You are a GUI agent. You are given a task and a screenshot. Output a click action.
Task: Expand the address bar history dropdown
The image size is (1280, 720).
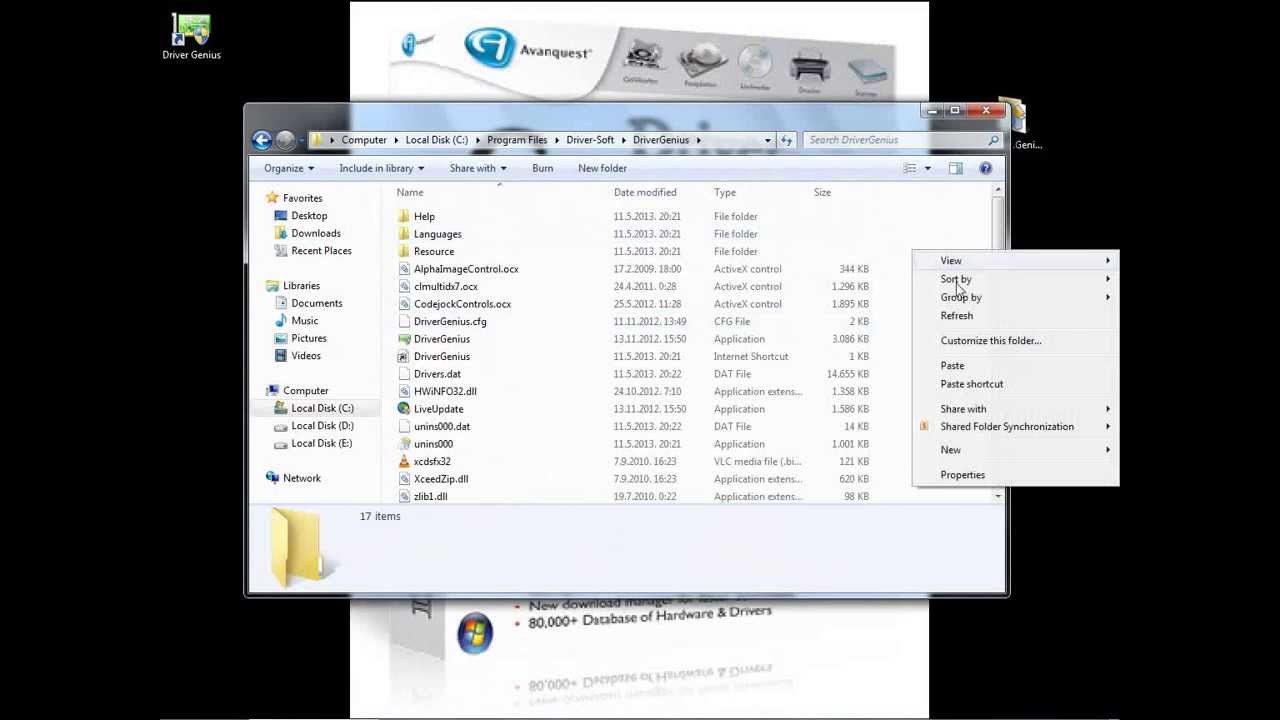768,140
